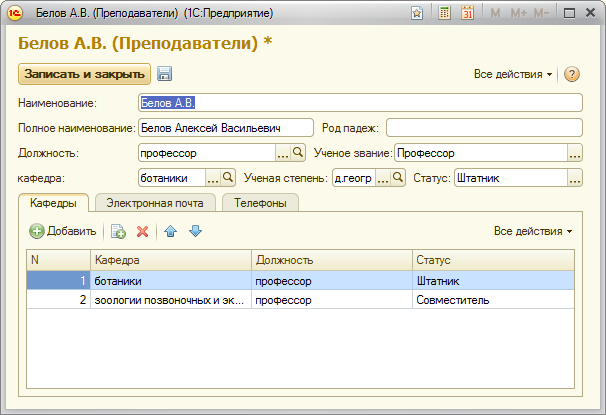Save the record with the floppy disk icon
Screen dimensions: 606x415
(164, 73)
